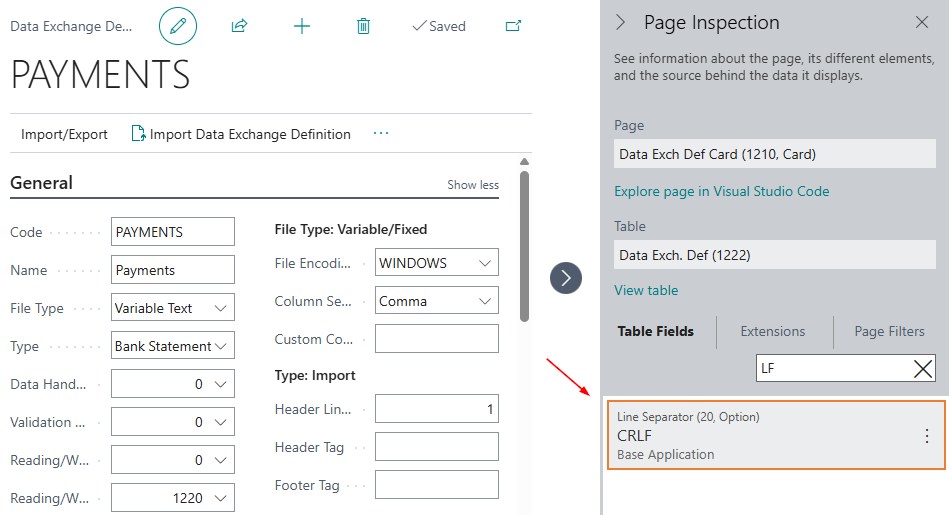Click Data Exch. Def table value
Image resolution: width=949 pixels, height=515 pixels.
(775, 255)
